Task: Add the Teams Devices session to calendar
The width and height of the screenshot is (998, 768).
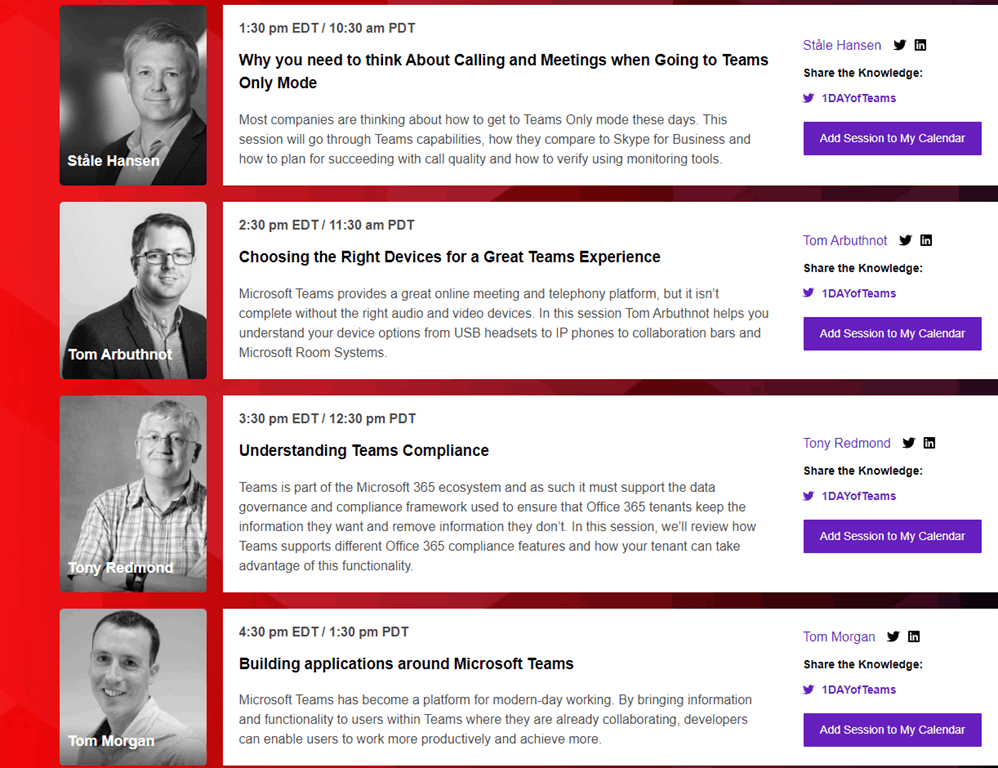Action: 892,333
